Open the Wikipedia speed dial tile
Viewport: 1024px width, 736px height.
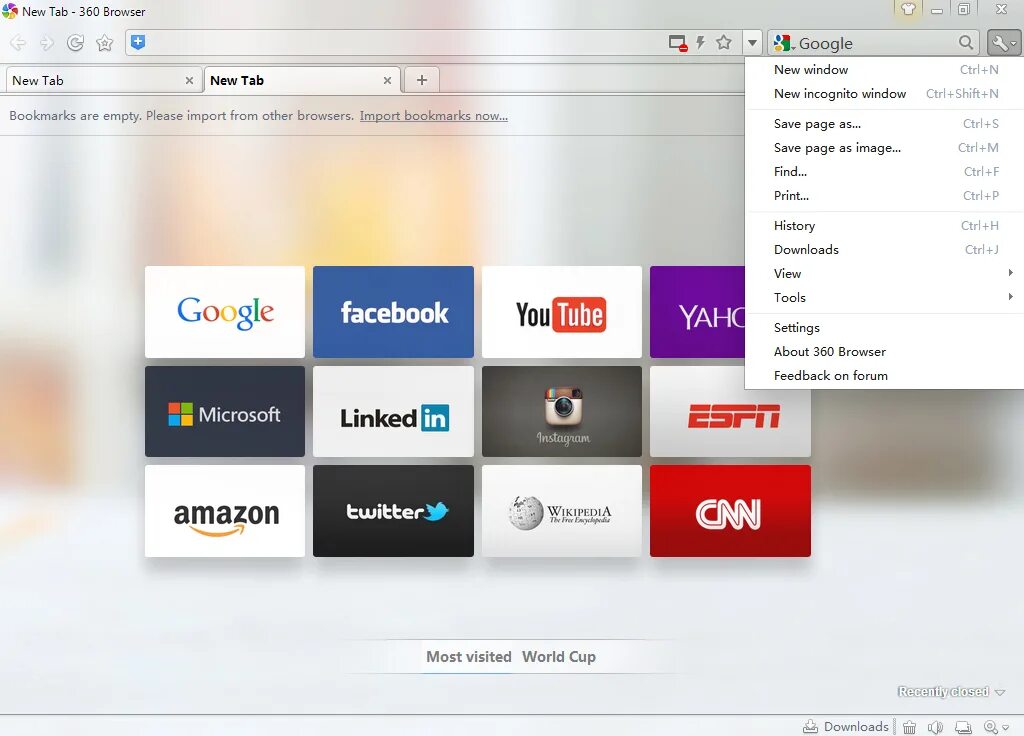[x=562, y=511]
